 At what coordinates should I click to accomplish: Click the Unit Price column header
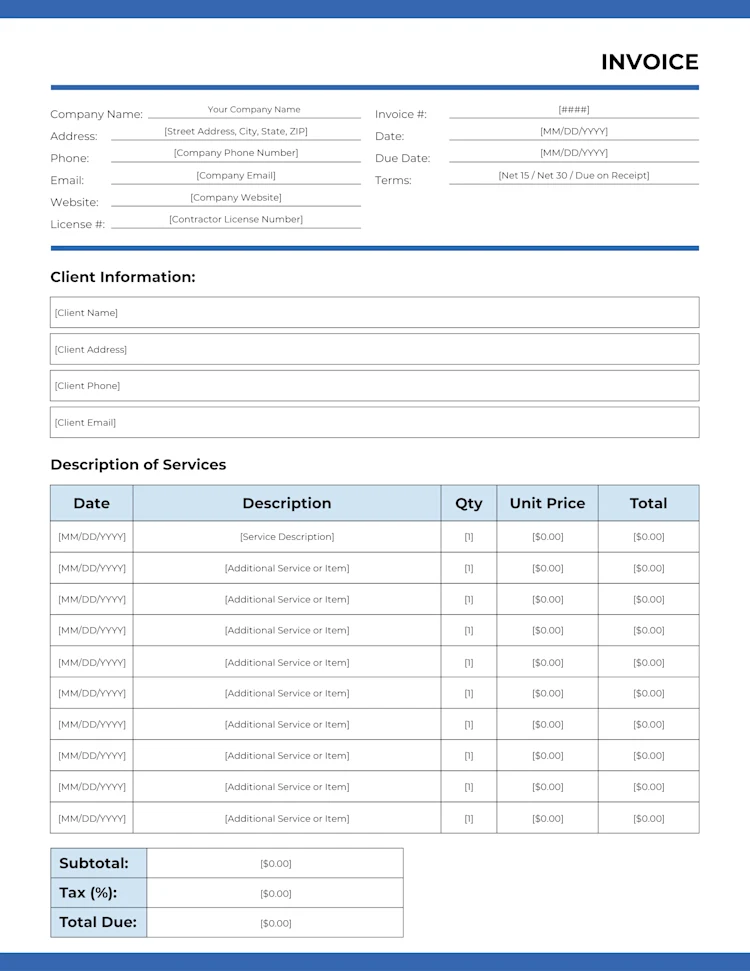(547, 503)
